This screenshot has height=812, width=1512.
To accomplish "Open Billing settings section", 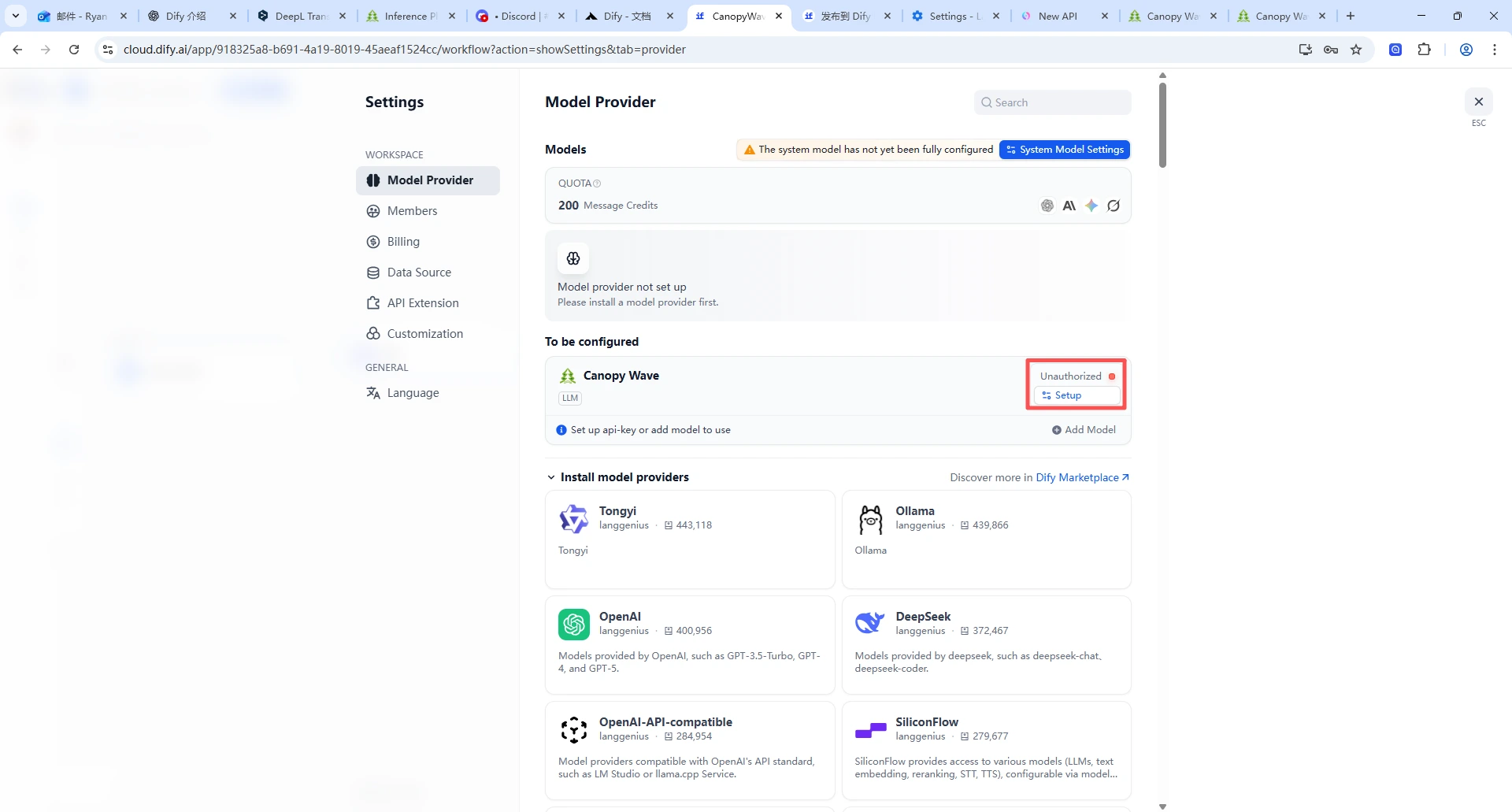I will coord(403,242).
